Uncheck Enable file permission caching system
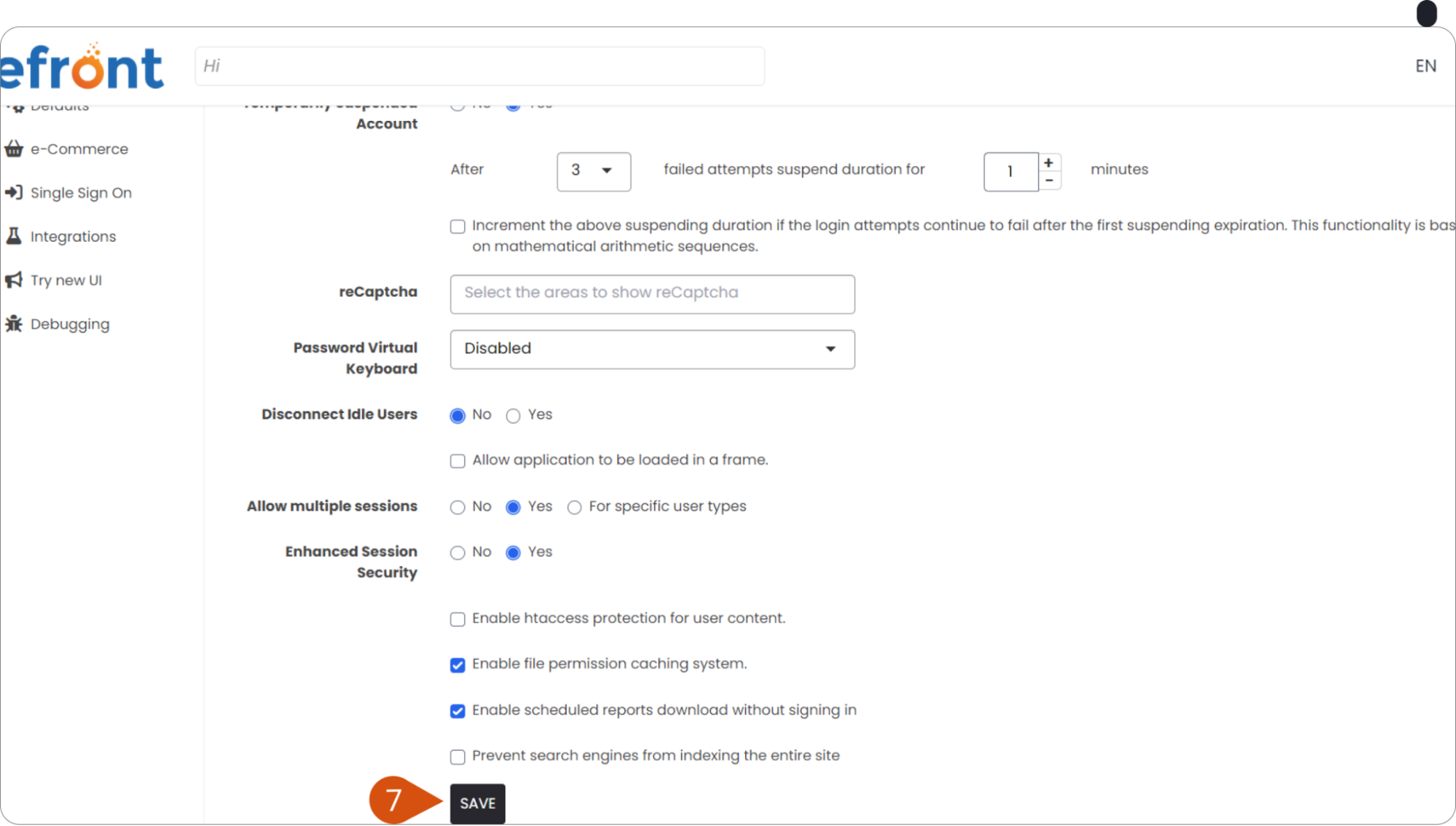 pos(457,664)
